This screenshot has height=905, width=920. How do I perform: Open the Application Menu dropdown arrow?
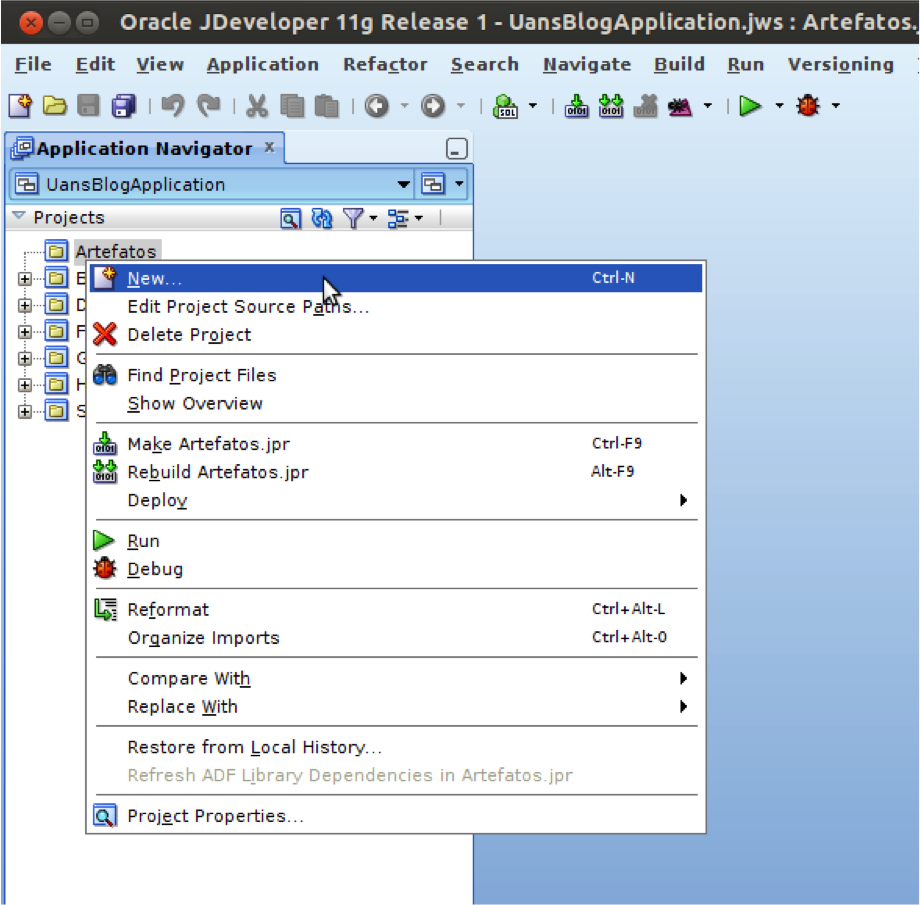[x=459, y=184]
